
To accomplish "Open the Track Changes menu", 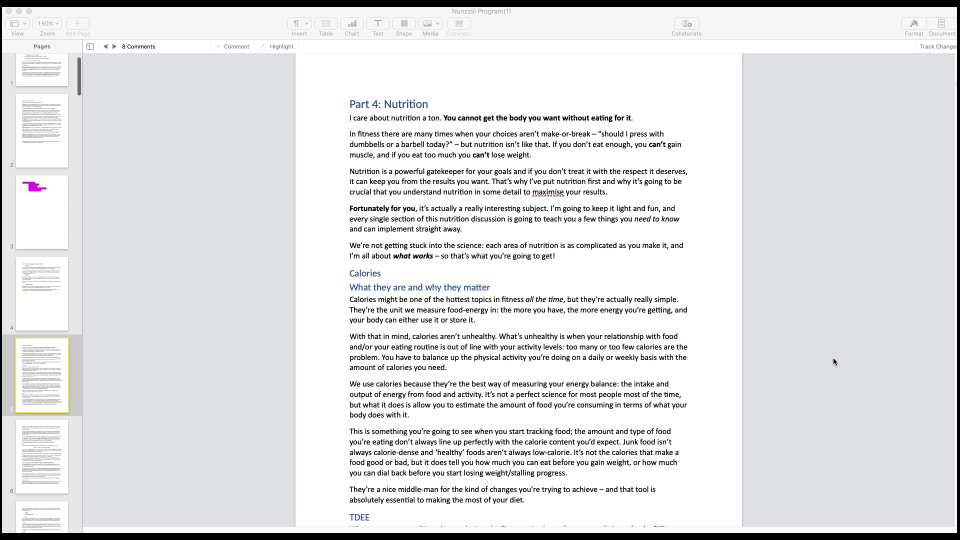I will (937, 46).
